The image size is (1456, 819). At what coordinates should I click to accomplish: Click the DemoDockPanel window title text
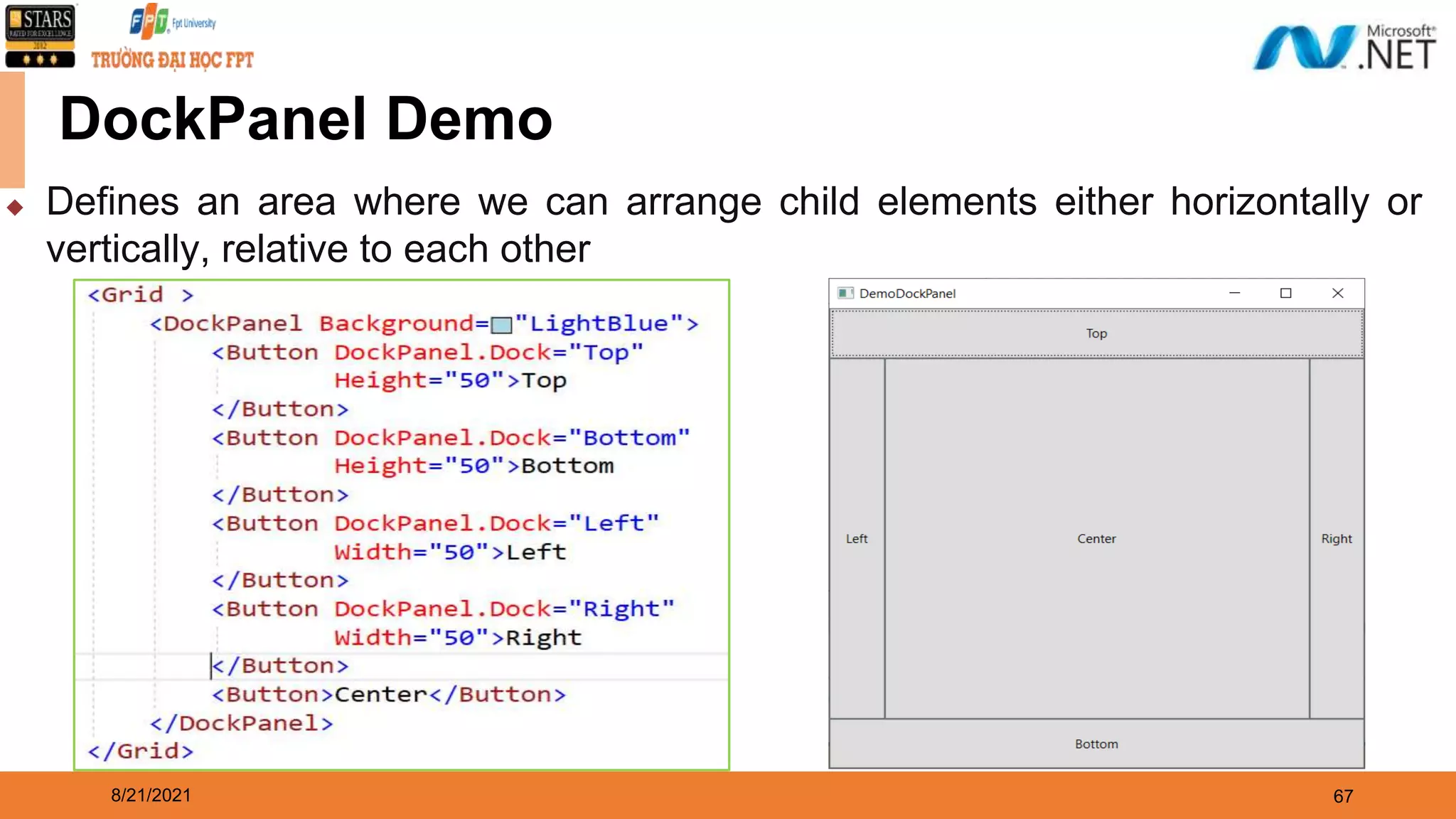907,294
